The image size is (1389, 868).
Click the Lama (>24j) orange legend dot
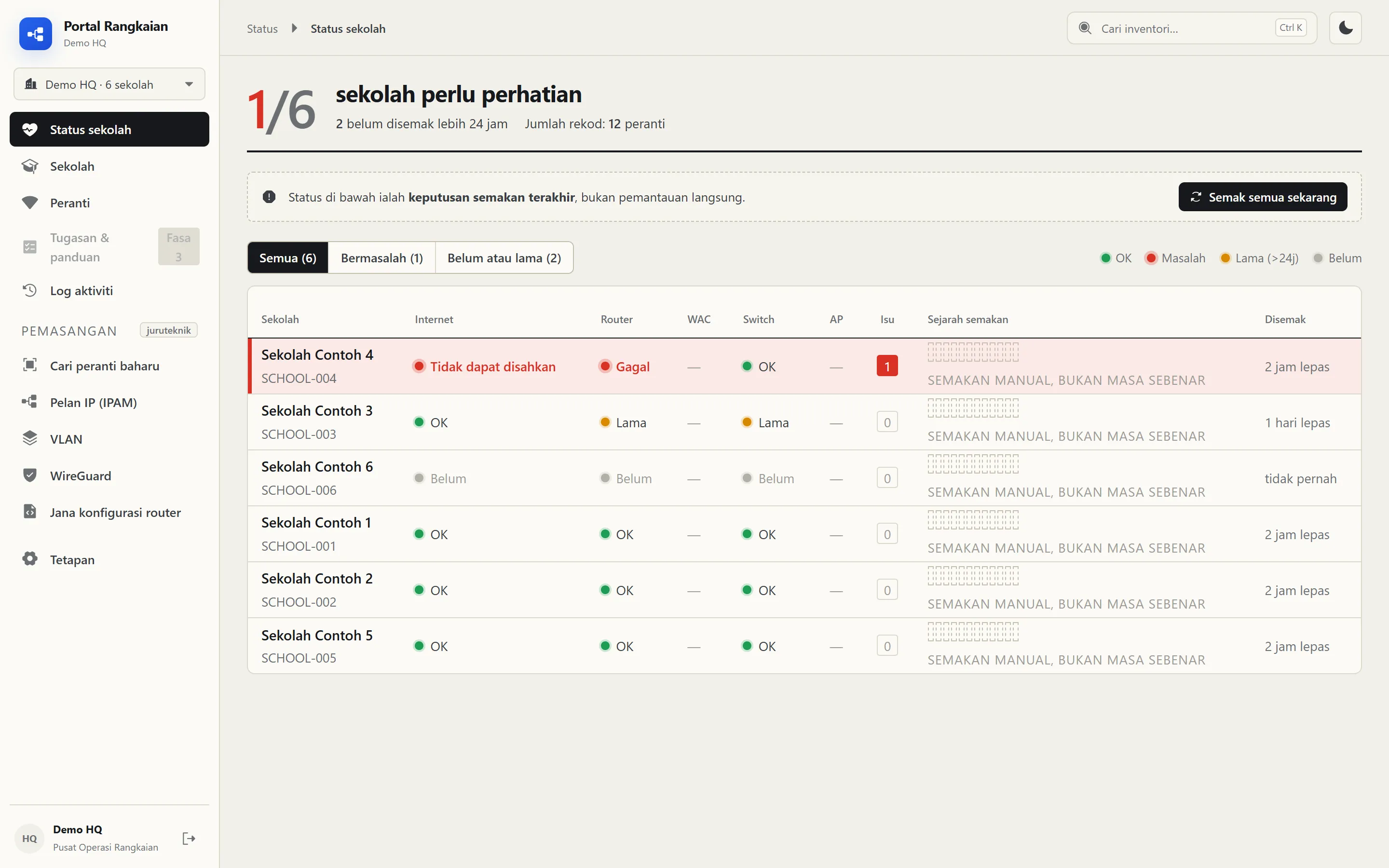click(1225, 258)
